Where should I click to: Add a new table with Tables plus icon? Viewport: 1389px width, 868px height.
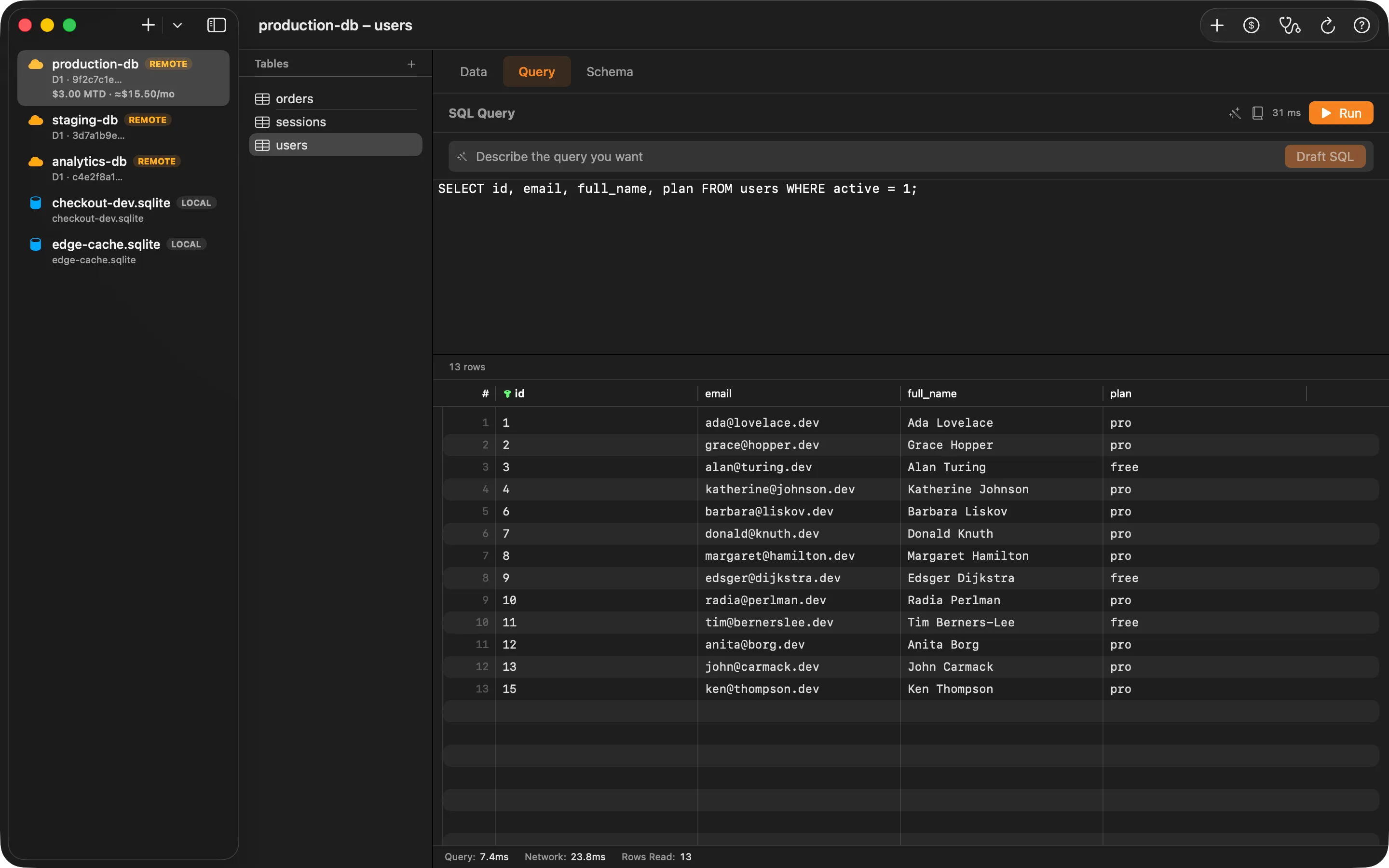411,64
